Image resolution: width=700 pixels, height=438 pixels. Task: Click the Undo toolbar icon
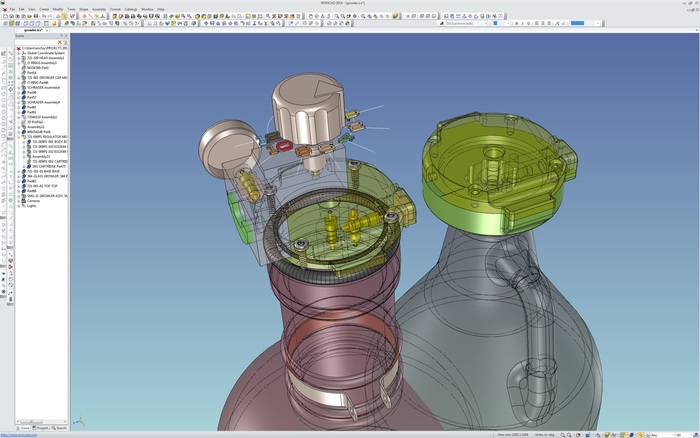(44, 16)
